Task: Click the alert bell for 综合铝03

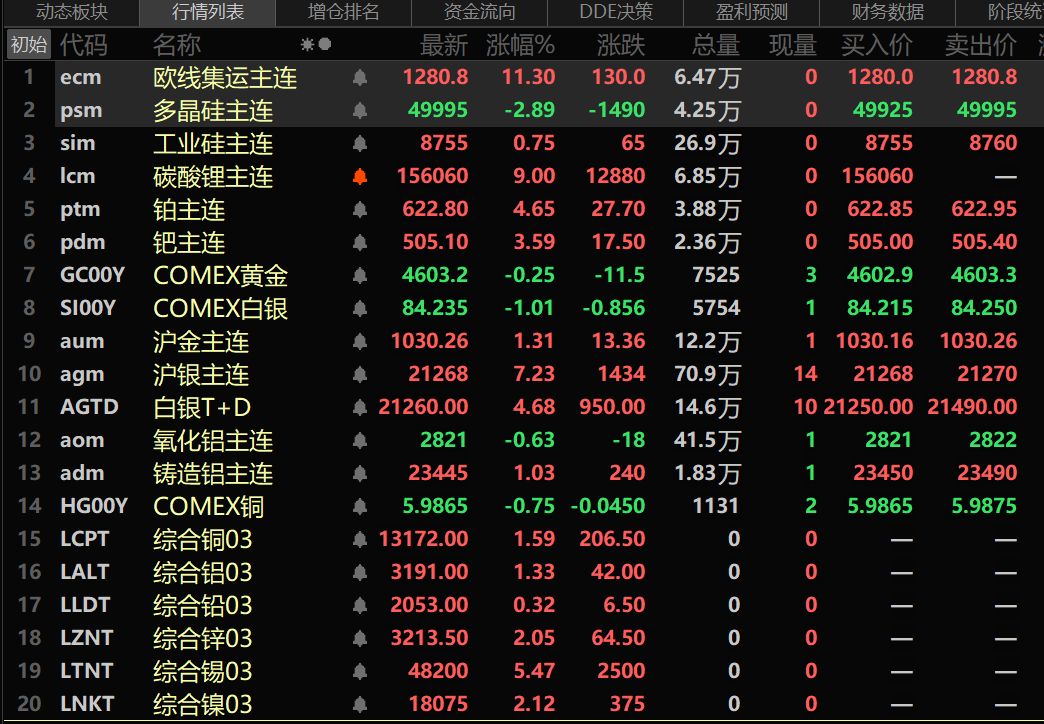Action: pyautogui.click(x=360, y=572)
